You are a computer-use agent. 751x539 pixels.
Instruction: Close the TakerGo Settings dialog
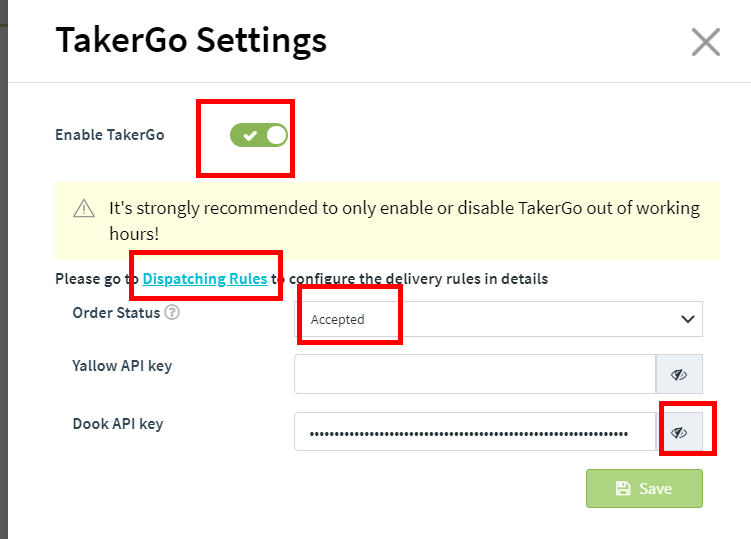[705, 42]
